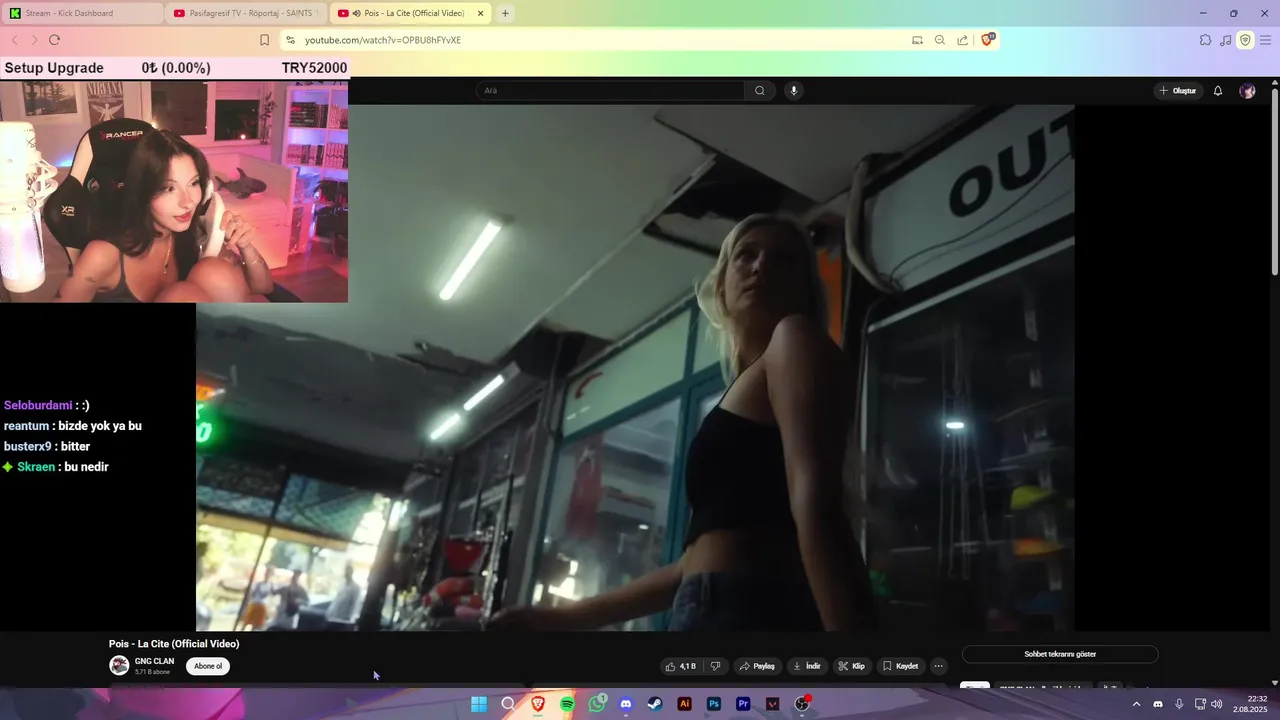Like the video with thumbs up
The image size is (1280, 720).
(681, 666)
